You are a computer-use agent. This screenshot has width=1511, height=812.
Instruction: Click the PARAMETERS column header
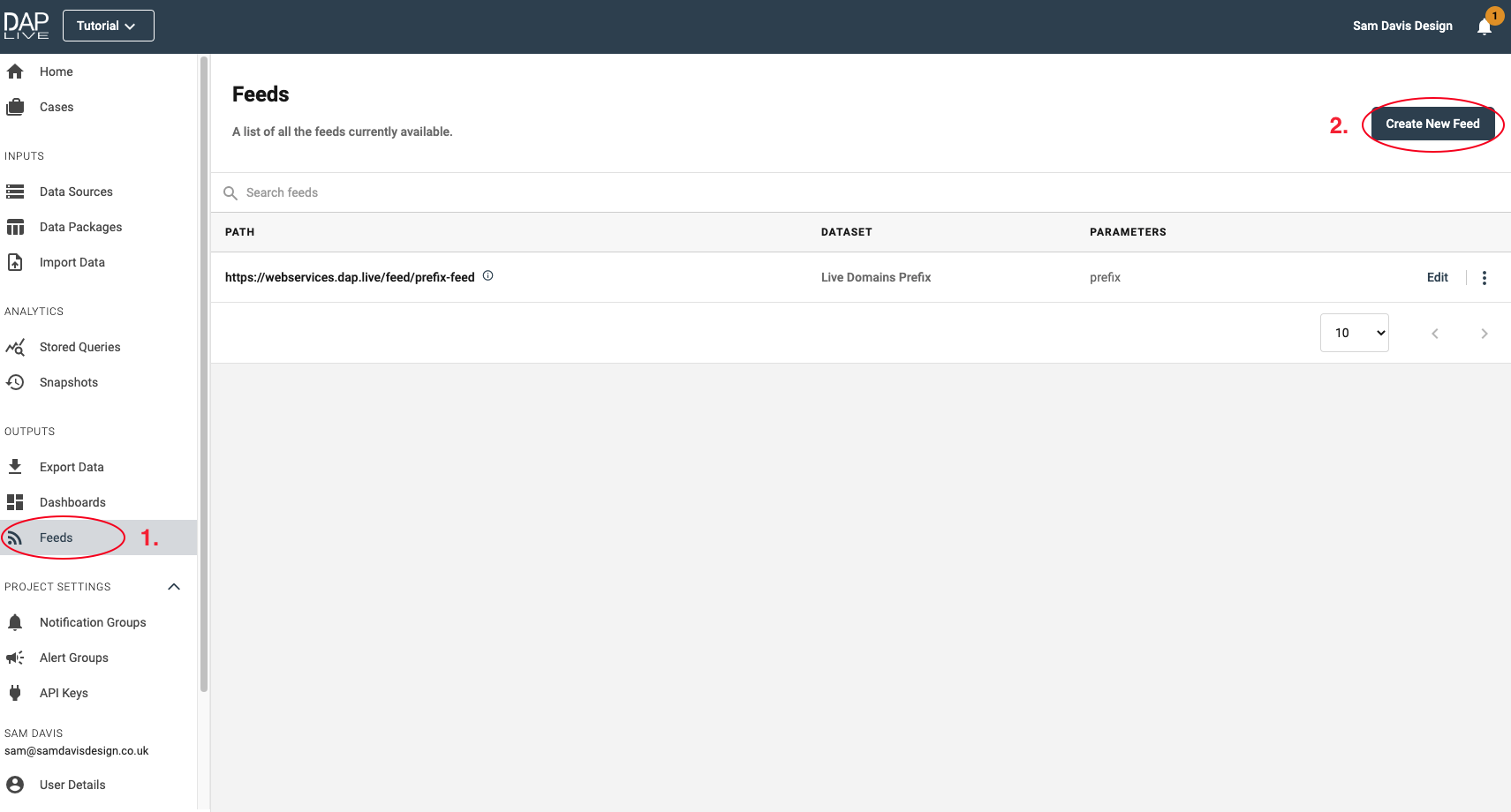click(1128, 232)
